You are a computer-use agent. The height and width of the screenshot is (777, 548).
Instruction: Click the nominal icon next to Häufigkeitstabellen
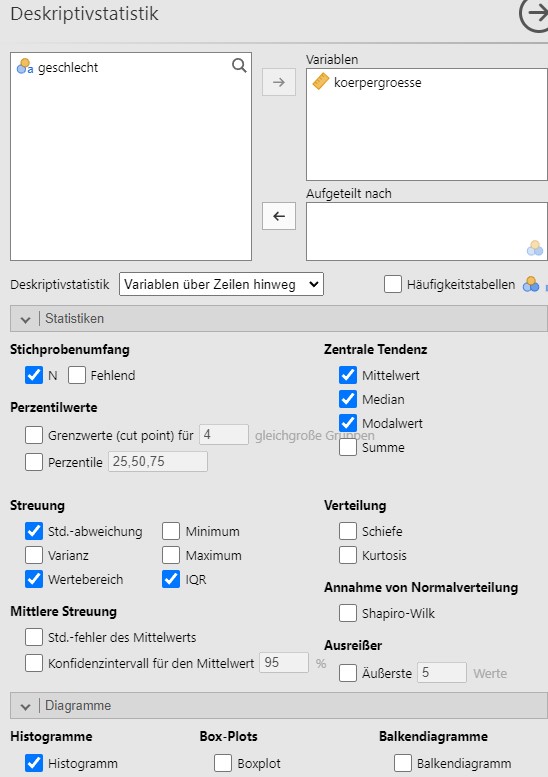[x=531, y=284]
